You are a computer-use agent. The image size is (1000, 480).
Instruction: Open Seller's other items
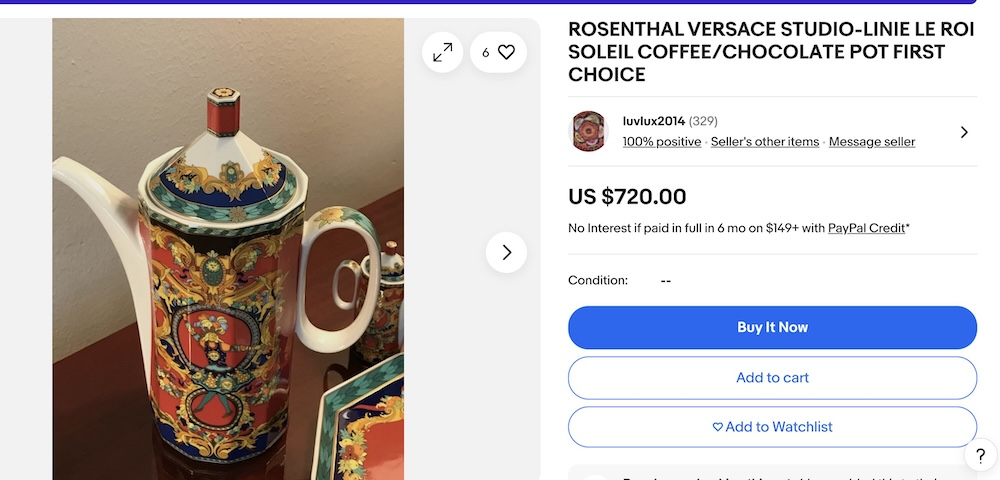click(x=764, y=142)
